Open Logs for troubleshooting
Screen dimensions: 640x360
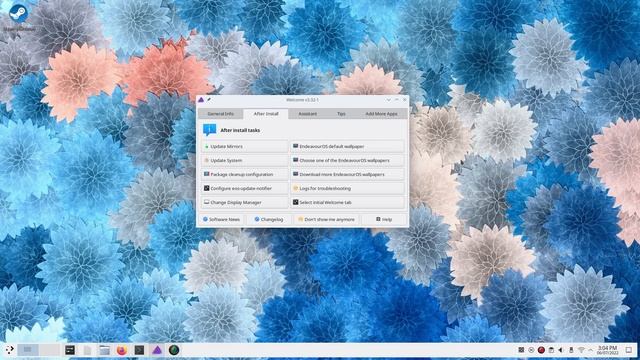click(x=347, y=188)
